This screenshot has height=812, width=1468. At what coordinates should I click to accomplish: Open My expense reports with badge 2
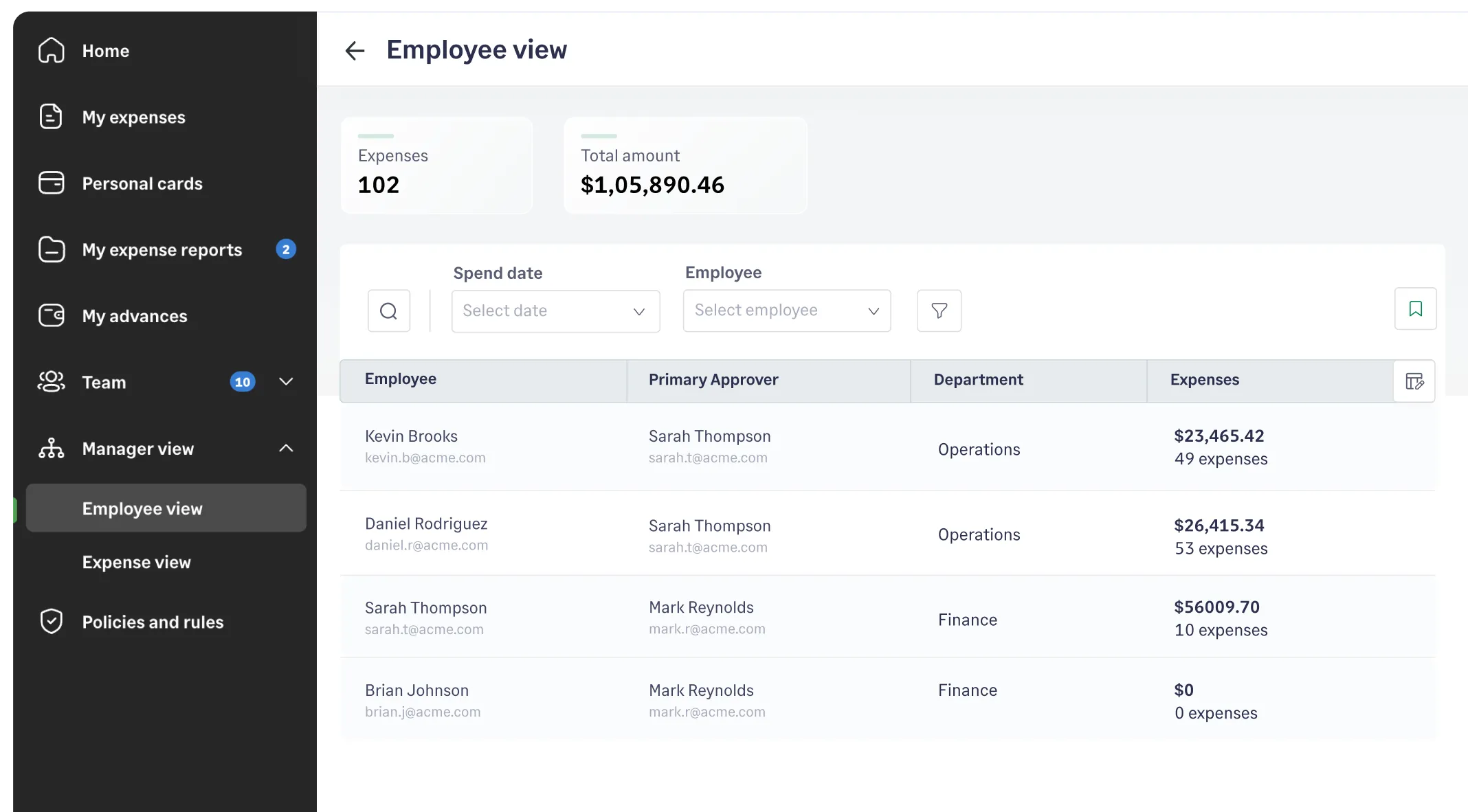click(162, 249)
